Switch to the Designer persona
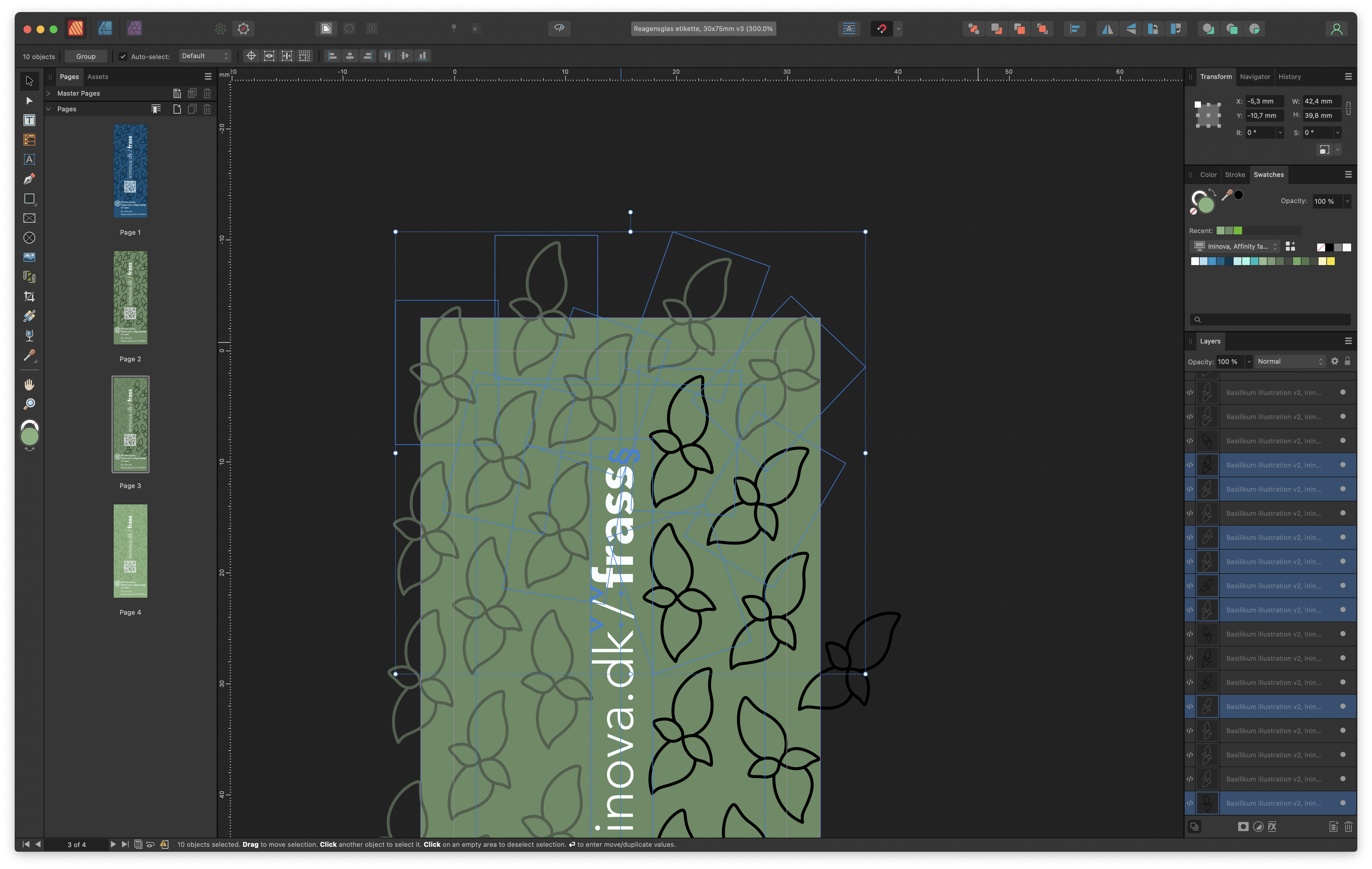 (105, 28)
